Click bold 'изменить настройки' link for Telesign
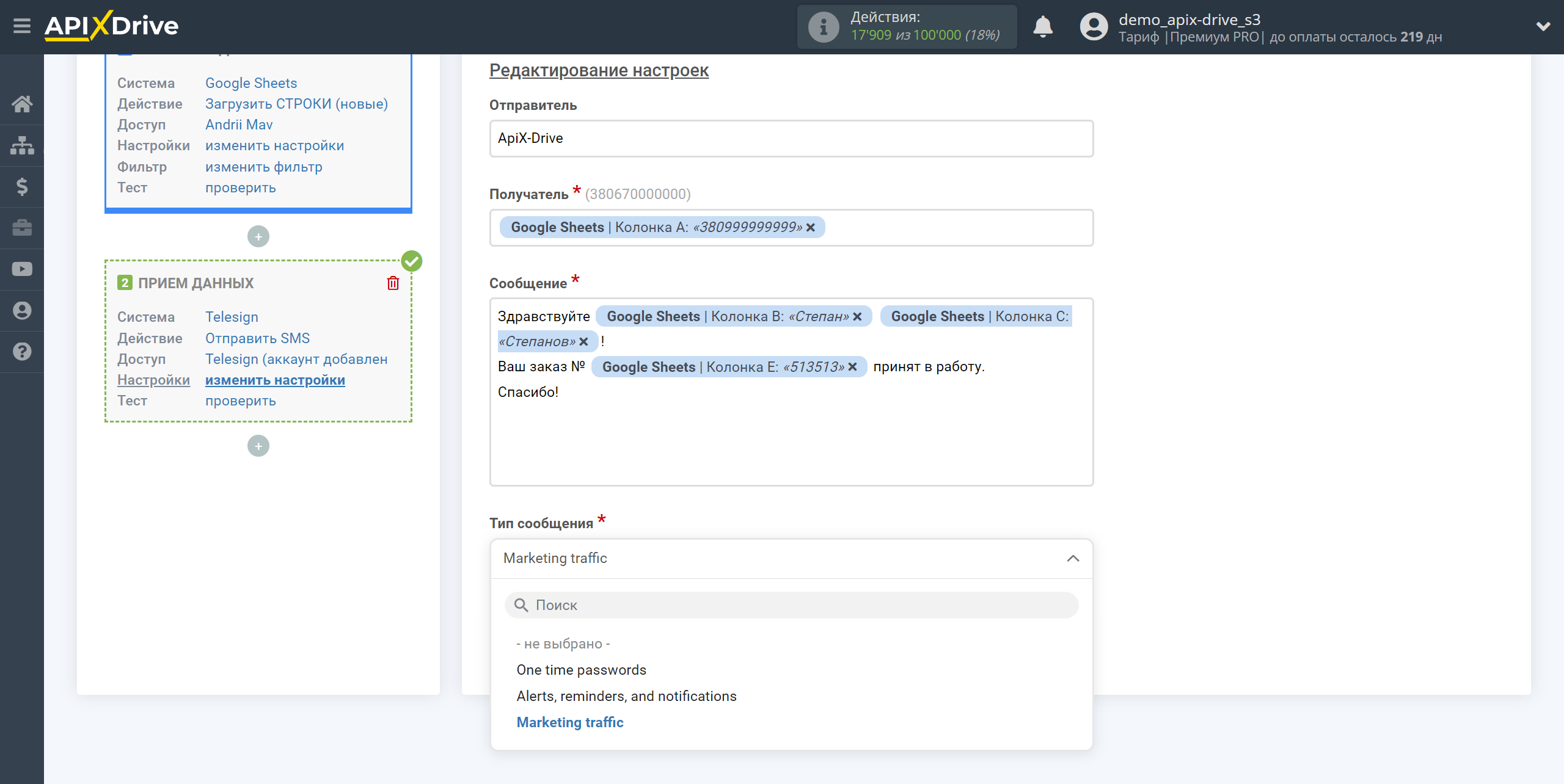The image size is (1564, 784). click(x=275, y=380)
